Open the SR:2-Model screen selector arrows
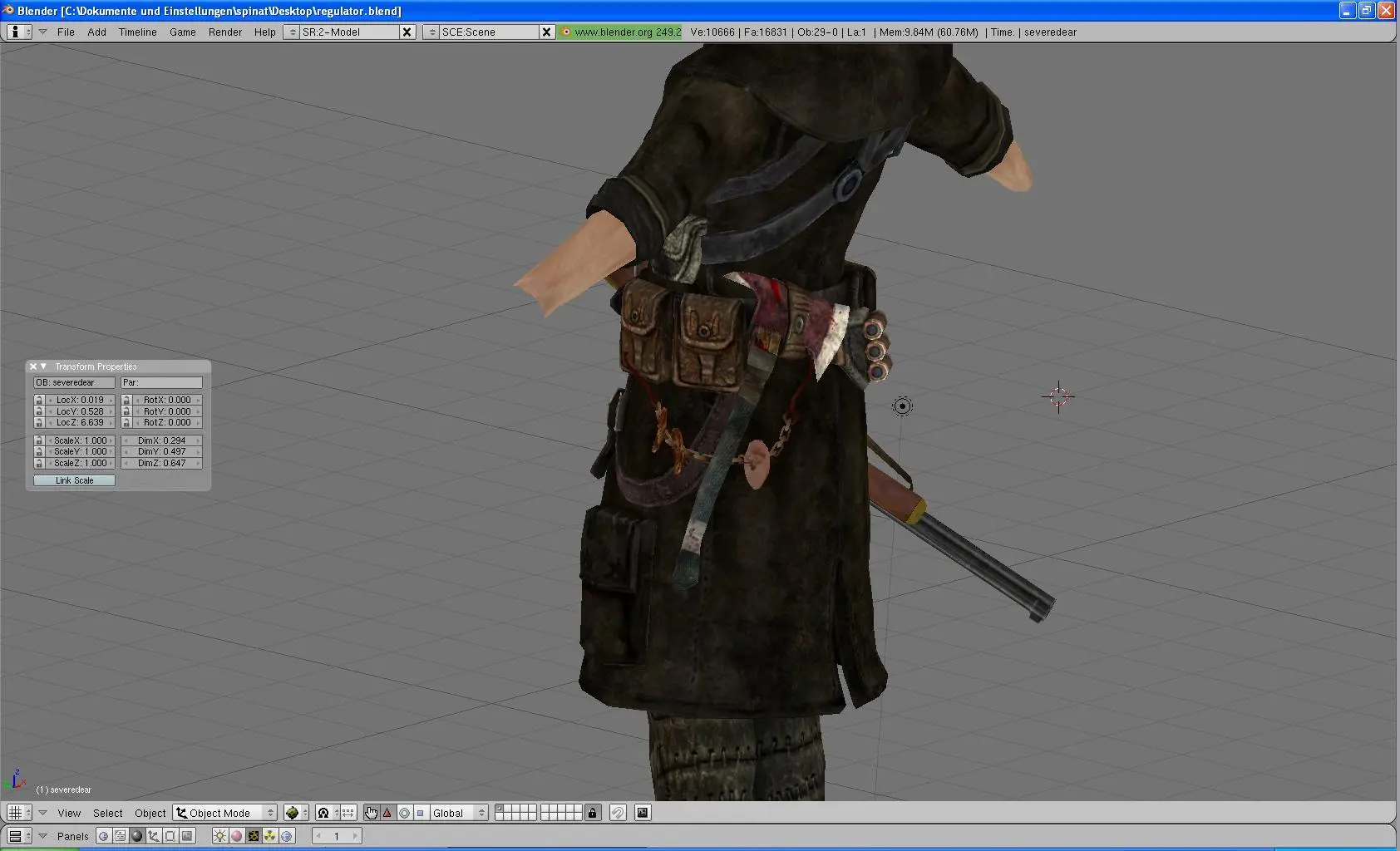 (x=292, y=32)
